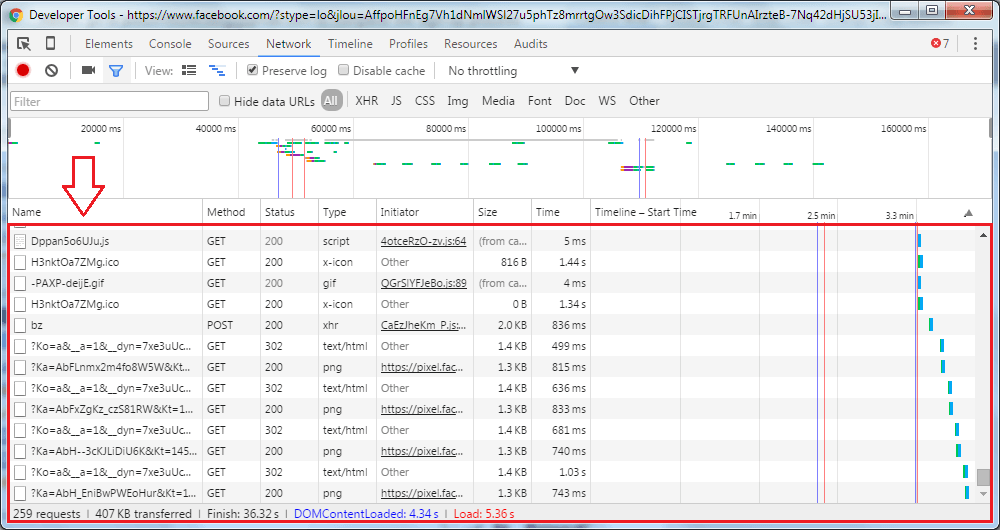Image resolution: width=1000 pixels, height=530 pixels.
Task: Click the Filter text input field
Action: pyautogui.click(x=110, y=101)
